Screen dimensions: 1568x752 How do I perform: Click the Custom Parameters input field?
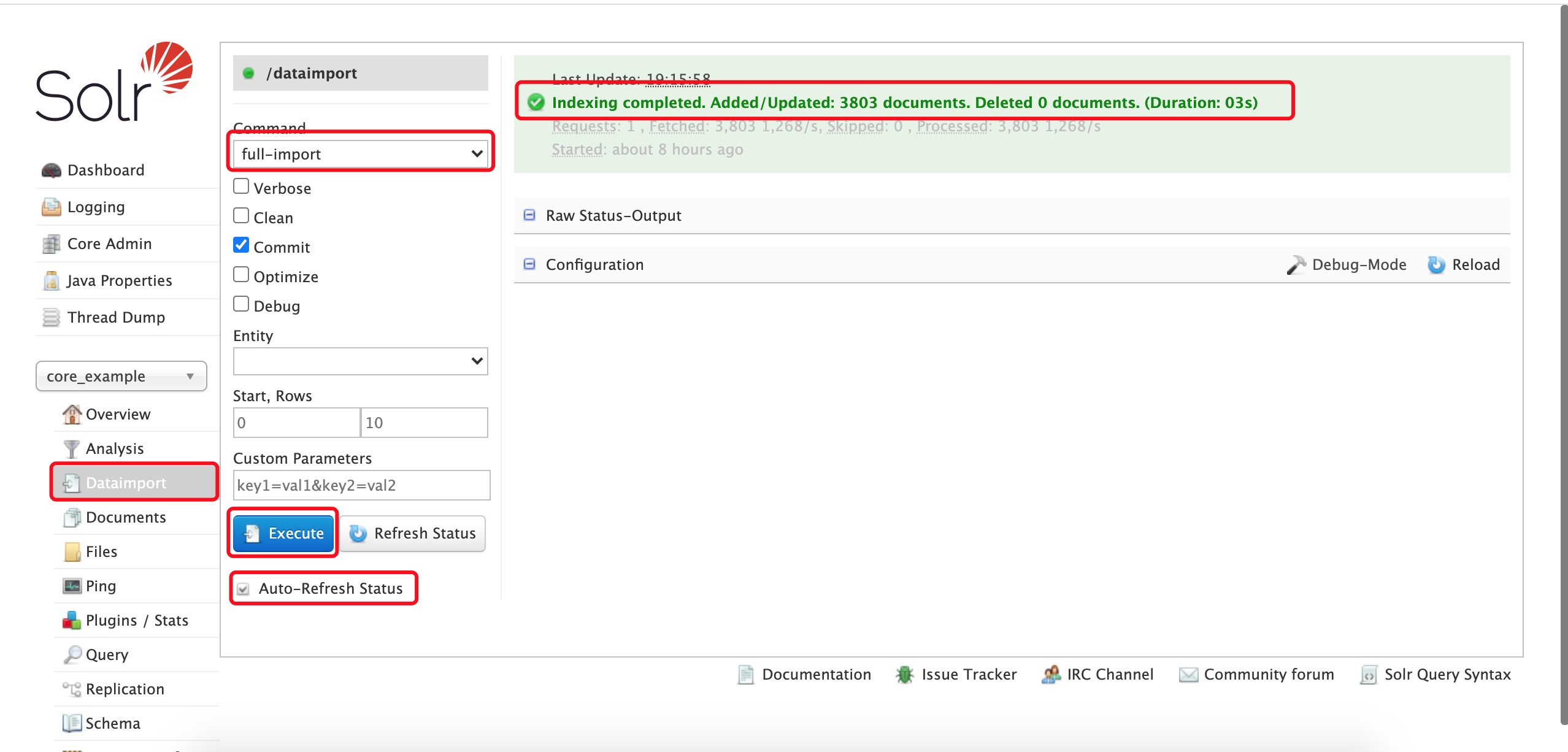click(x=361, y=485)
